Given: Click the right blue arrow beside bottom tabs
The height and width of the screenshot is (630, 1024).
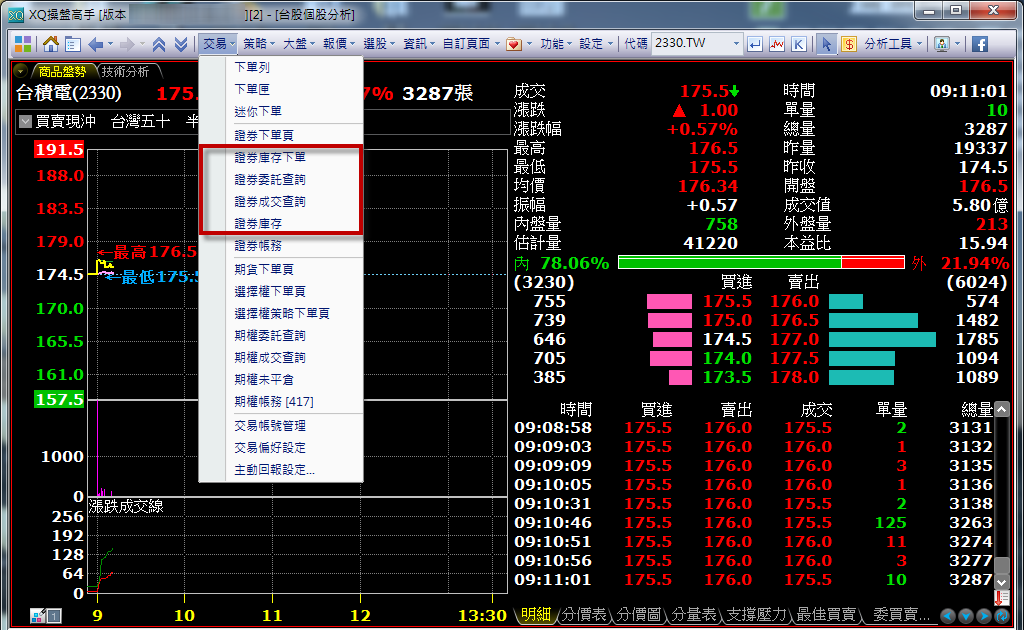Looking at the screenshot, I should point(984,615).
